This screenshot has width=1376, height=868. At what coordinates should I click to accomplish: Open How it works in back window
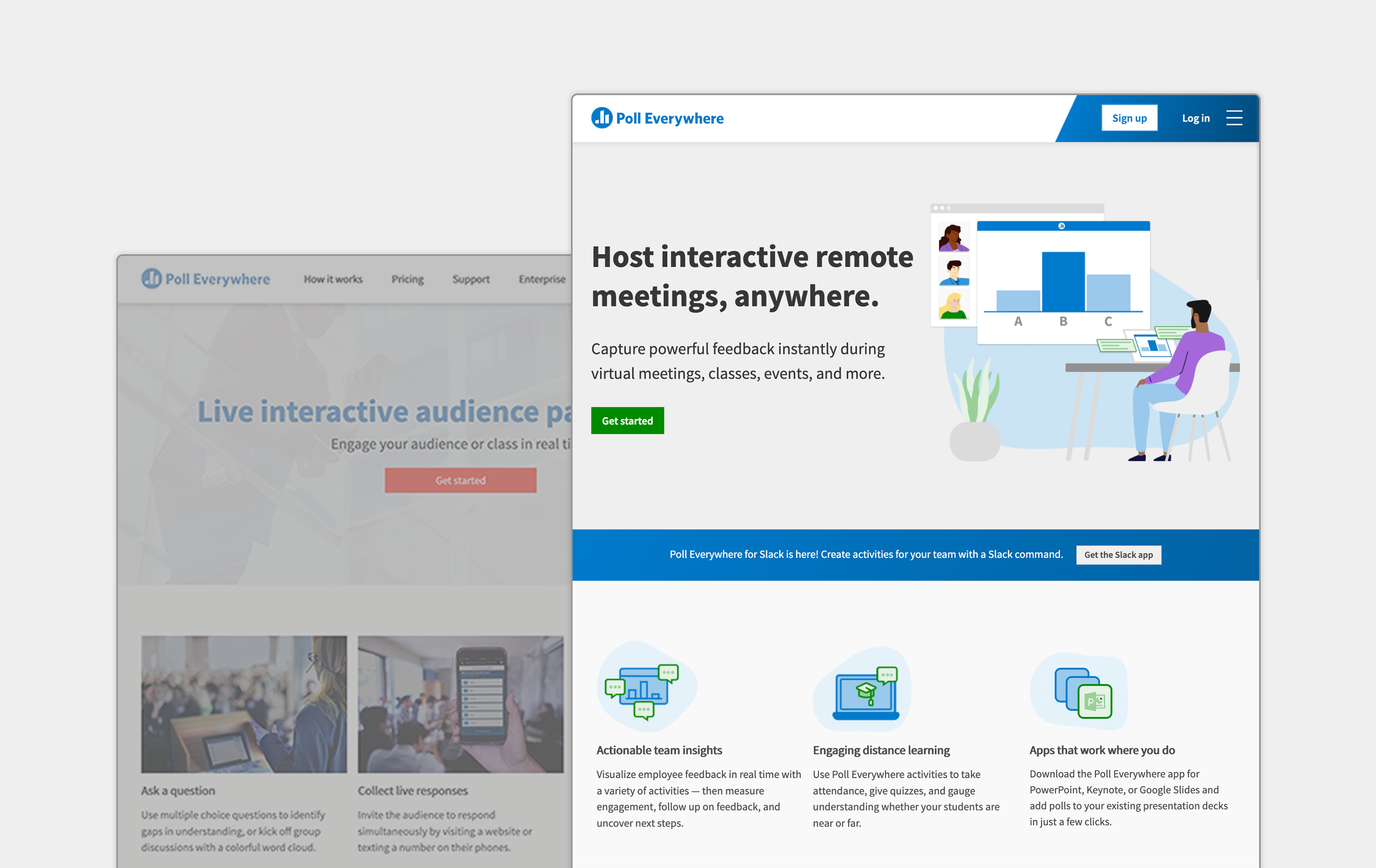(333, 279)
